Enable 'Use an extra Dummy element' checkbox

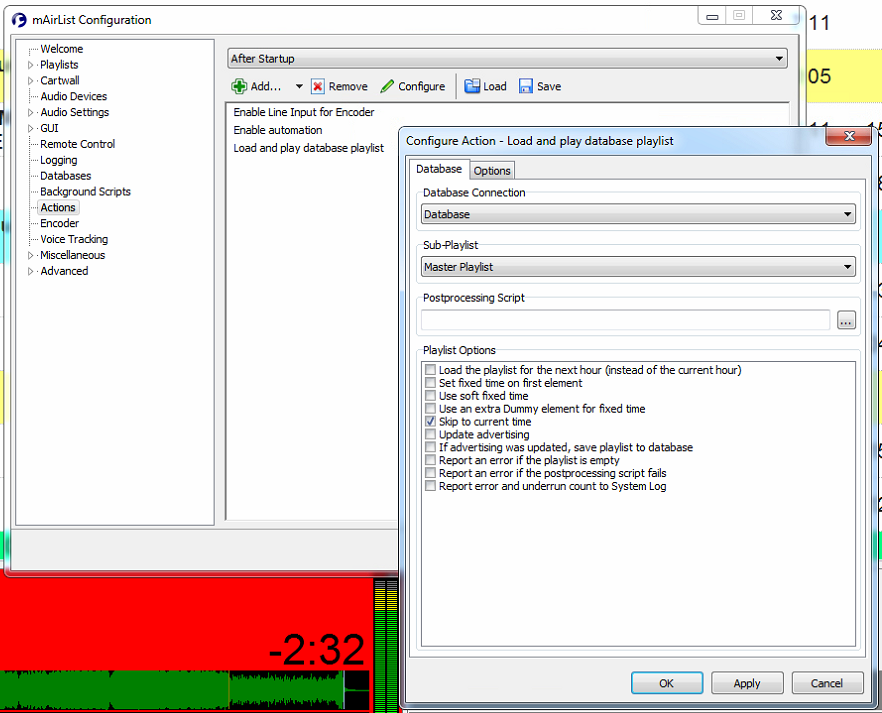(x=430, y=409)
